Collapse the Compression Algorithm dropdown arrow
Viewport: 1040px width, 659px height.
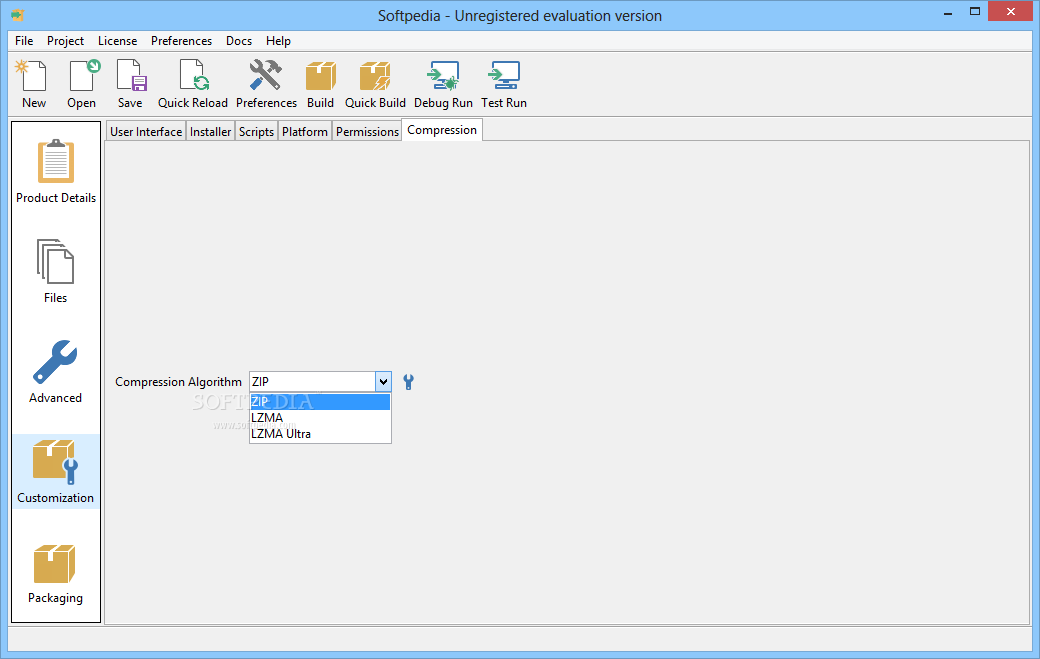coord(383,382)
